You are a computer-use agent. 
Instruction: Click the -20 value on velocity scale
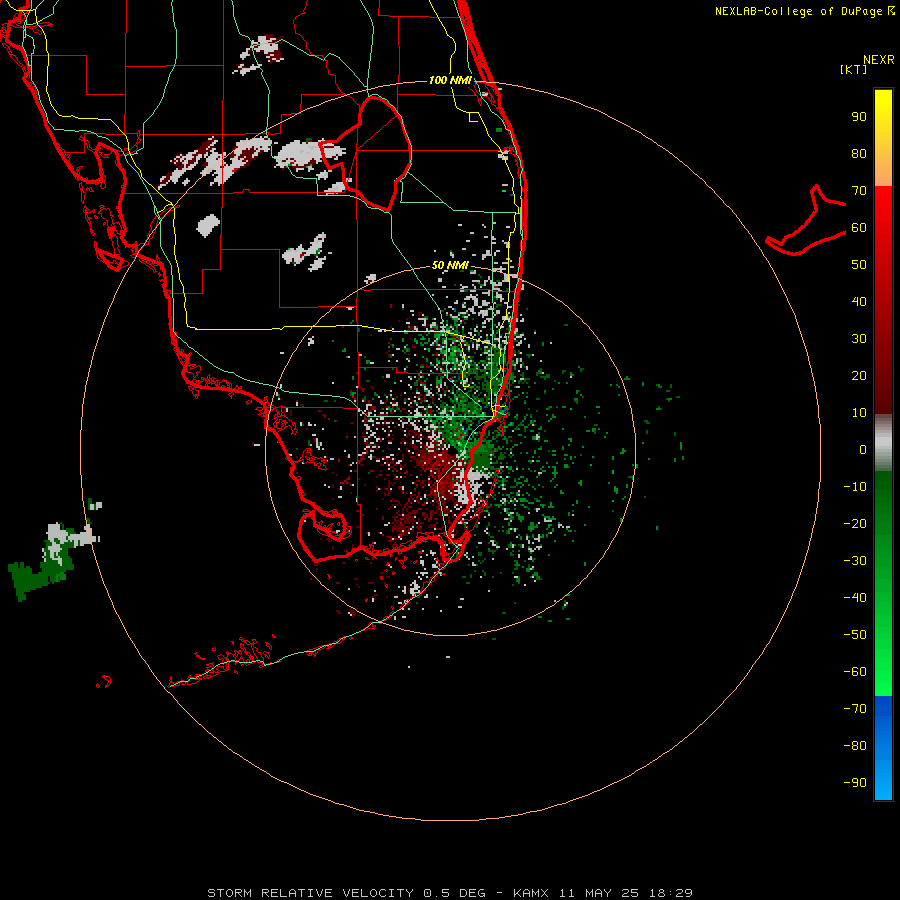coord(855,523)
